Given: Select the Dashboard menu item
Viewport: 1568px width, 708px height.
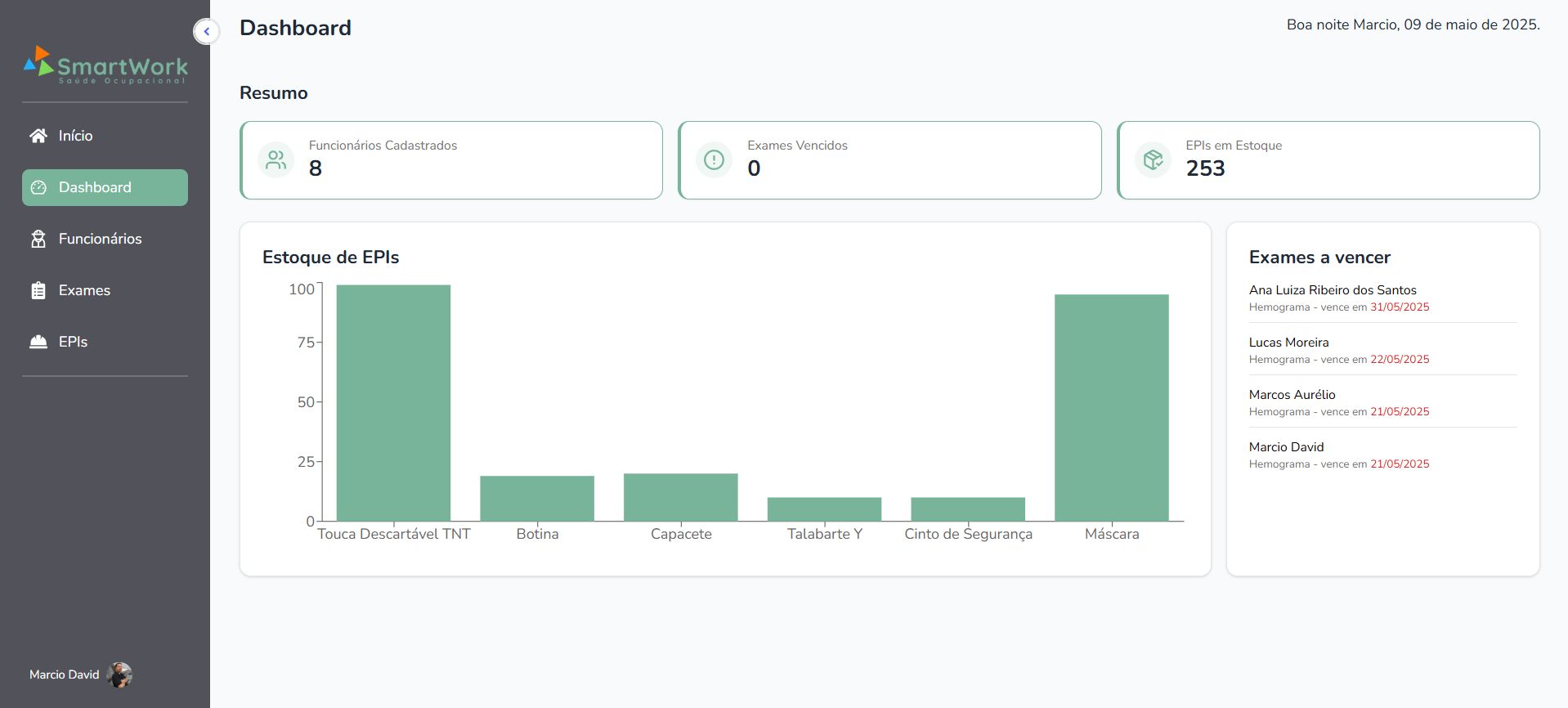Looking at the screenshot, I should 105,187.
